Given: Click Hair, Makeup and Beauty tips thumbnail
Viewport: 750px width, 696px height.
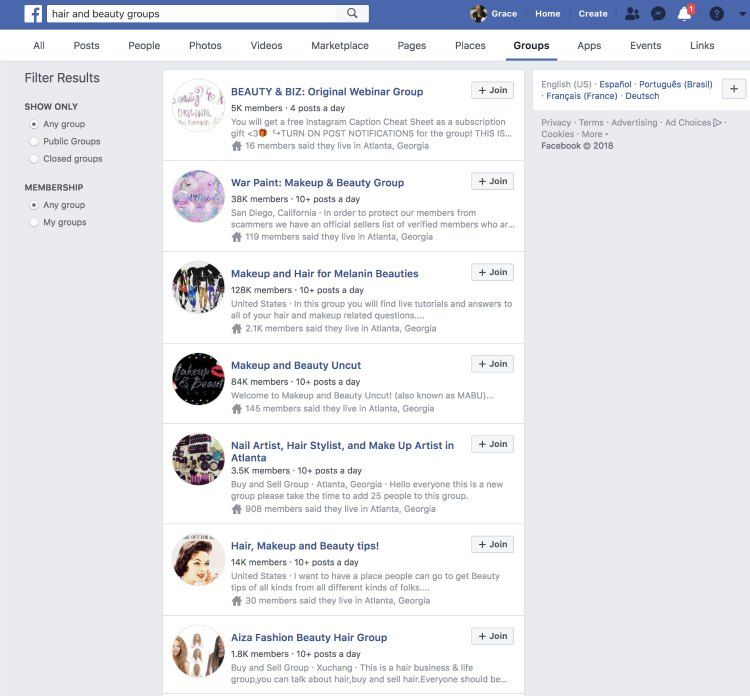Looking at the screenshot, I should [x=198, y=560].
